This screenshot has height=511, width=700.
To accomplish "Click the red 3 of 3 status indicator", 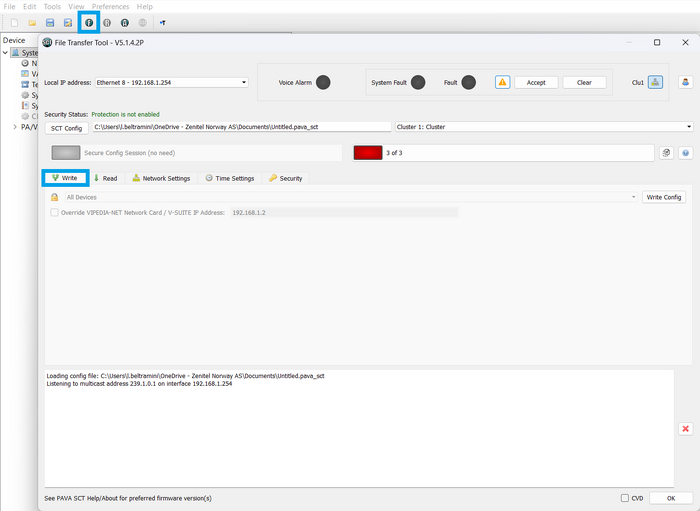I will [368, 153].
